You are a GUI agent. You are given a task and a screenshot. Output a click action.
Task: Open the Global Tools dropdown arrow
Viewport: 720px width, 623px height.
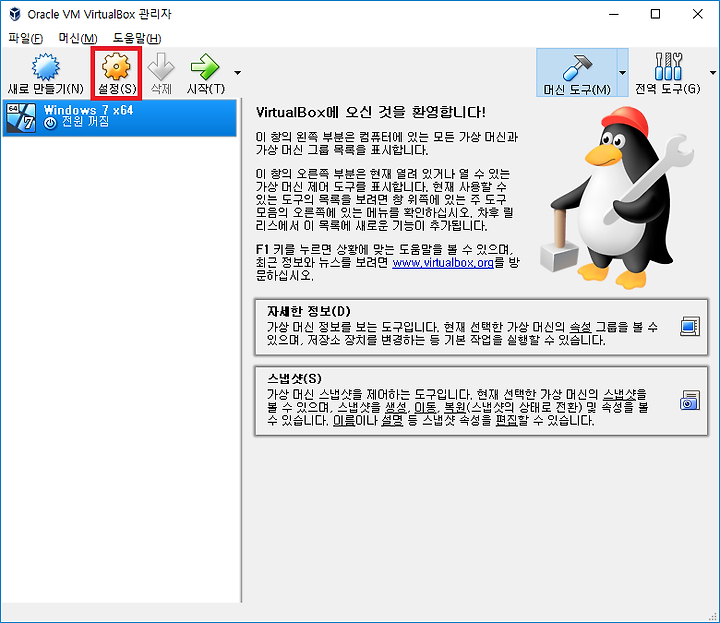[x=713, y=73]
